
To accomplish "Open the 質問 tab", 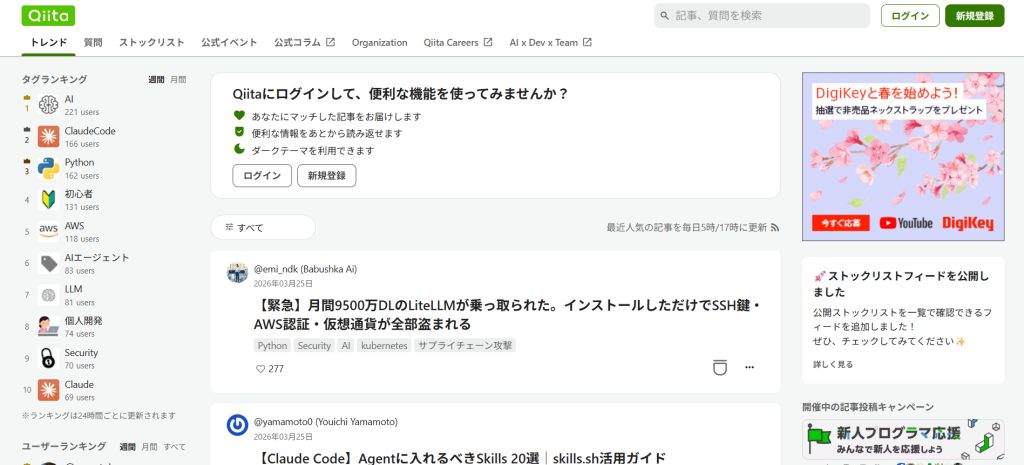I will (x=93, y=43).
